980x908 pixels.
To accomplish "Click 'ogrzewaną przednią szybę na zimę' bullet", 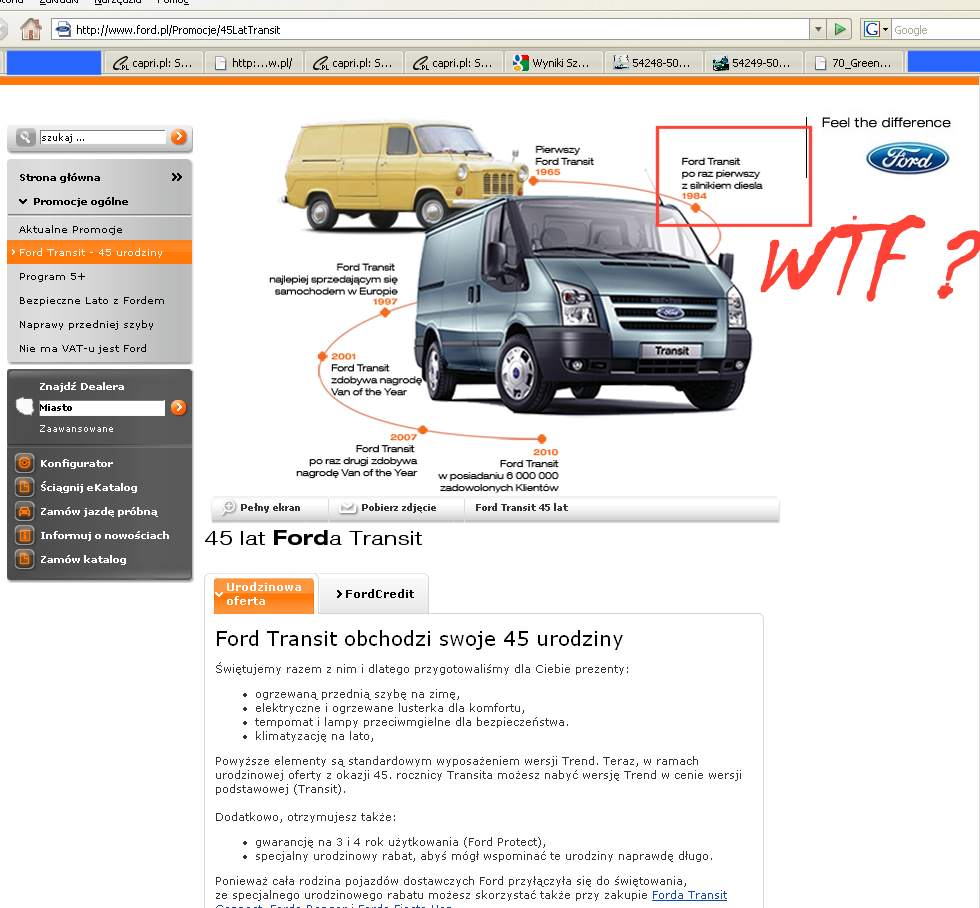I will click(x=357, y=694).
